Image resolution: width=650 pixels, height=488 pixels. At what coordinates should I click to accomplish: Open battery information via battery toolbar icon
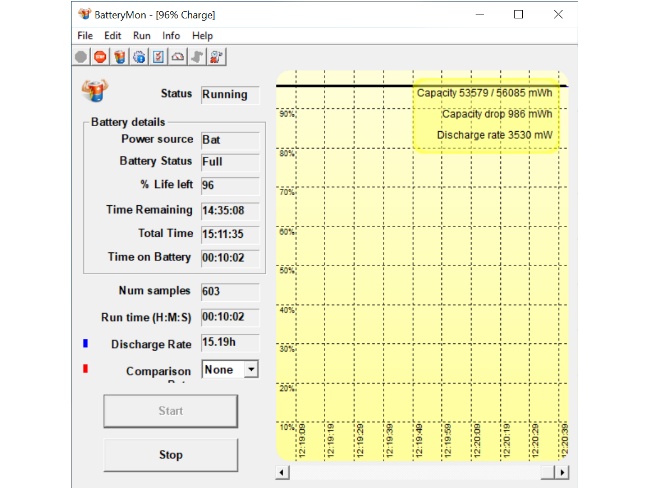coord(120,57)
